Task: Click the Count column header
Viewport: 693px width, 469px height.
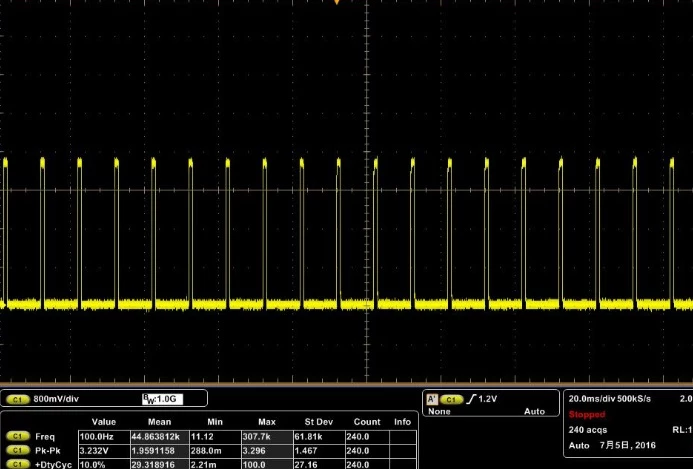Action: click(x=367, y=422)
